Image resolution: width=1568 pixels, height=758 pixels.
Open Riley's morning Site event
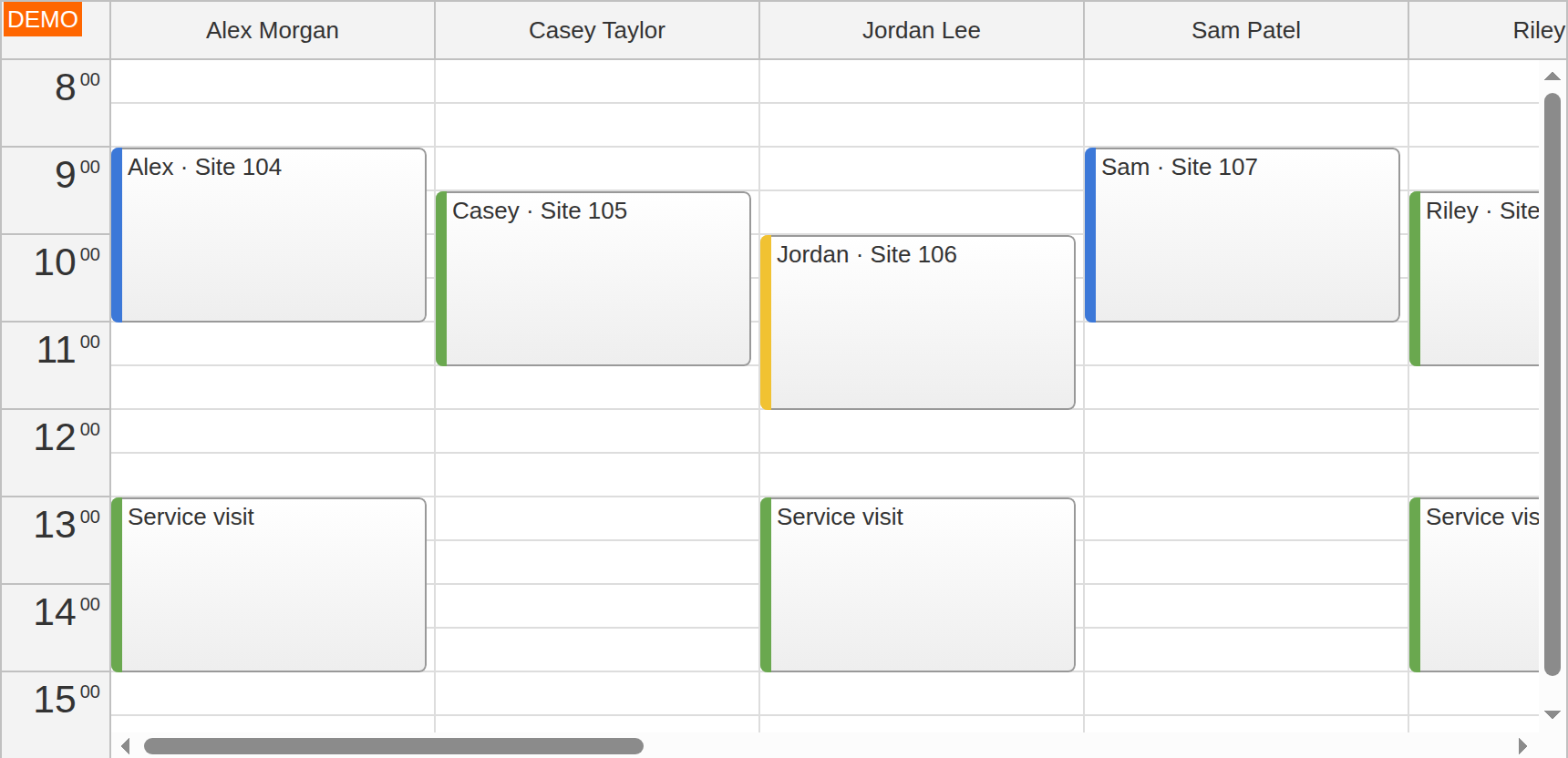point(1474,279)
